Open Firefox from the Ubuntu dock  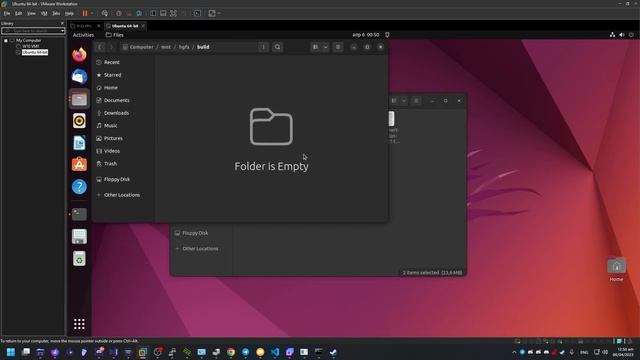click(79, 54)
